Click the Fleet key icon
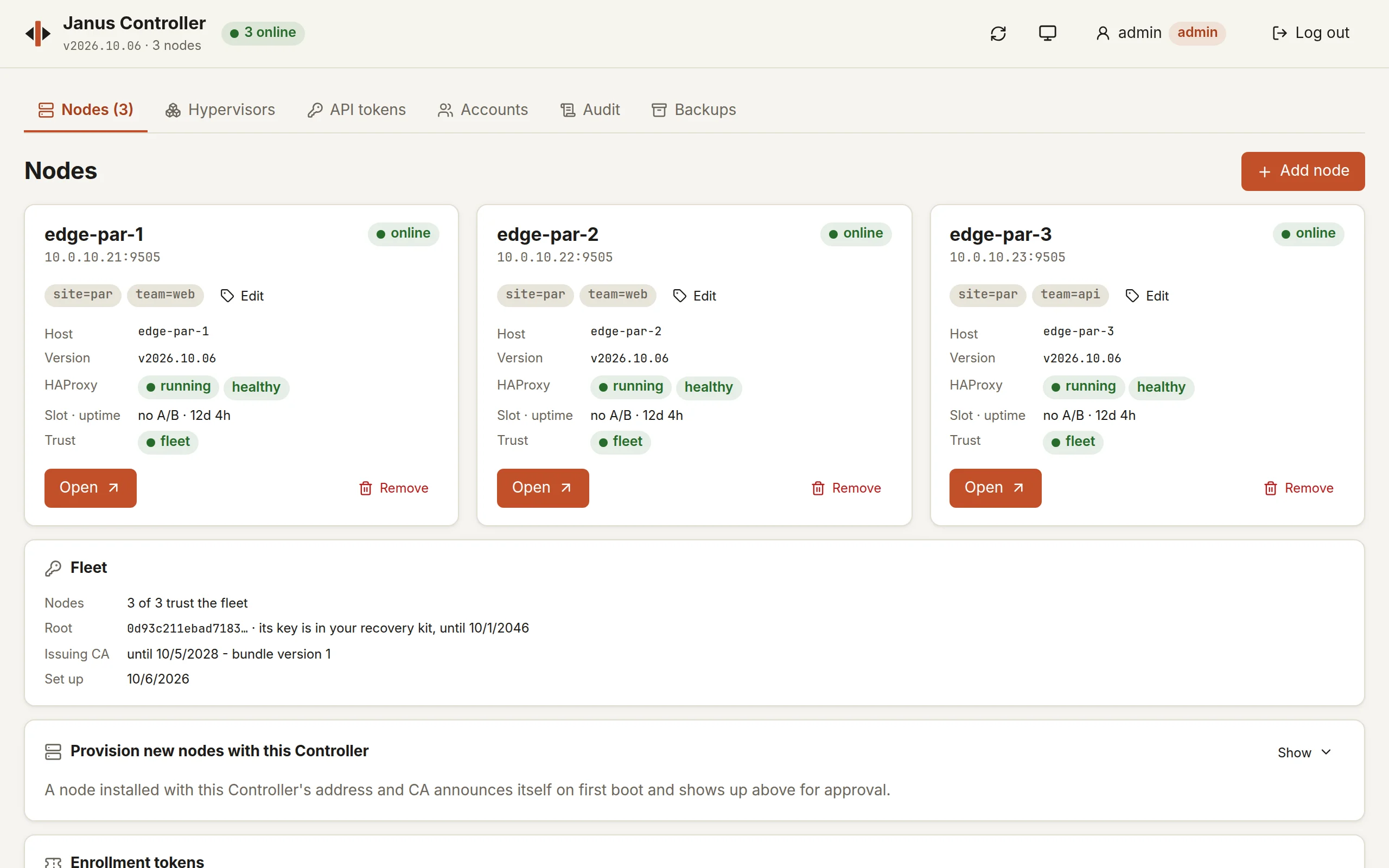Viewport: 1389px width, 868px height. [x=53, y=569]
